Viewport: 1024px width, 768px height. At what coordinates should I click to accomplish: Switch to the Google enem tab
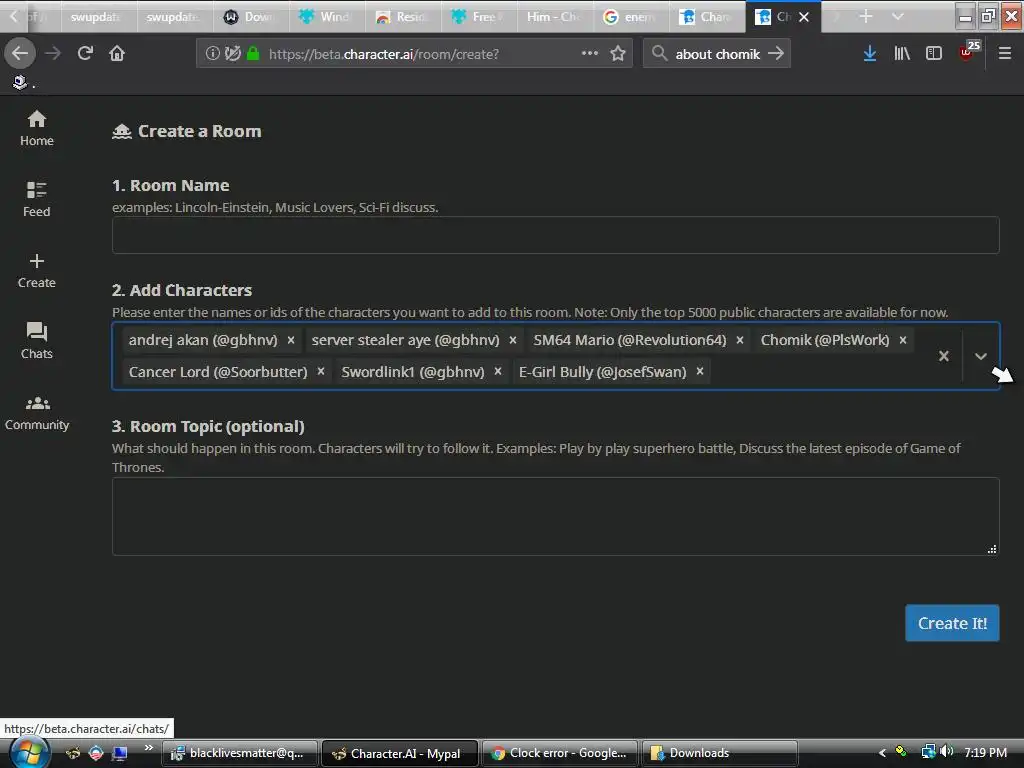[630, 17]
